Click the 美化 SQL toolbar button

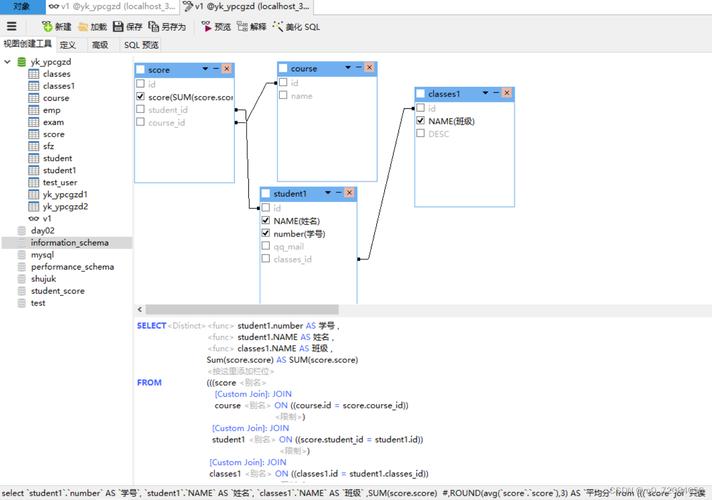[x=296, y=27]
